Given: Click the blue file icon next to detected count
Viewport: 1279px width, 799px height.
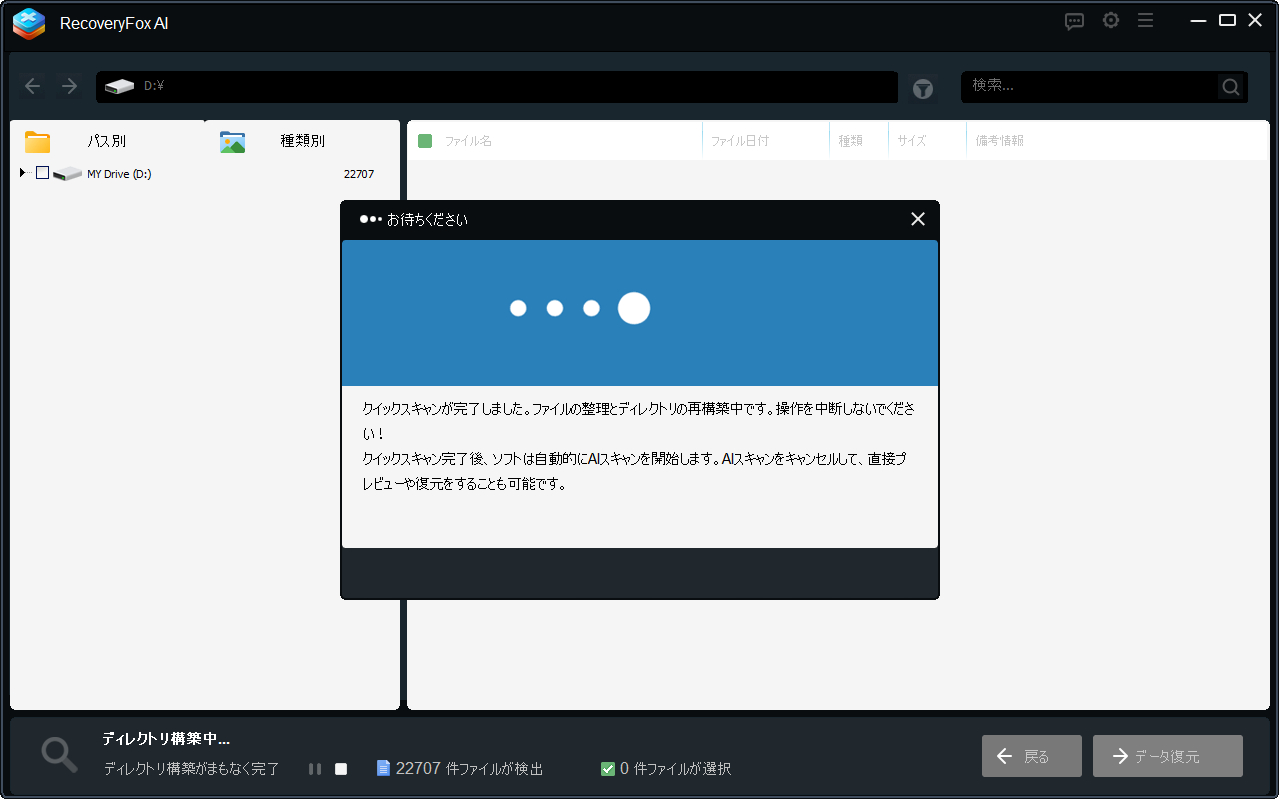Looking at the screenshot, I should coord(383,769).
